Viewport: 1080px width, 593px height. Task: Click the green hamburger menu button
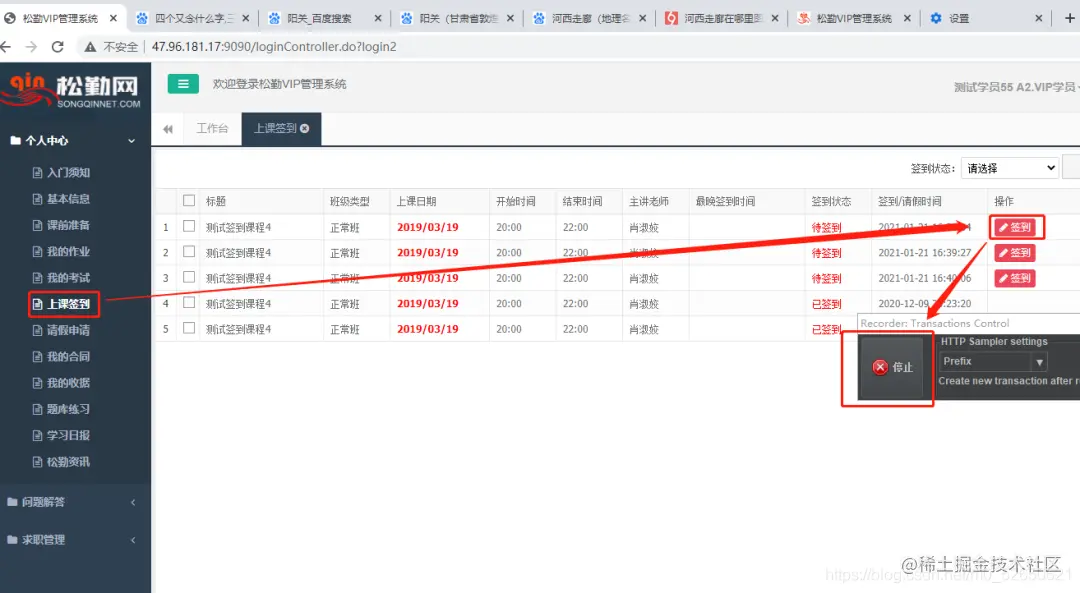183,84
